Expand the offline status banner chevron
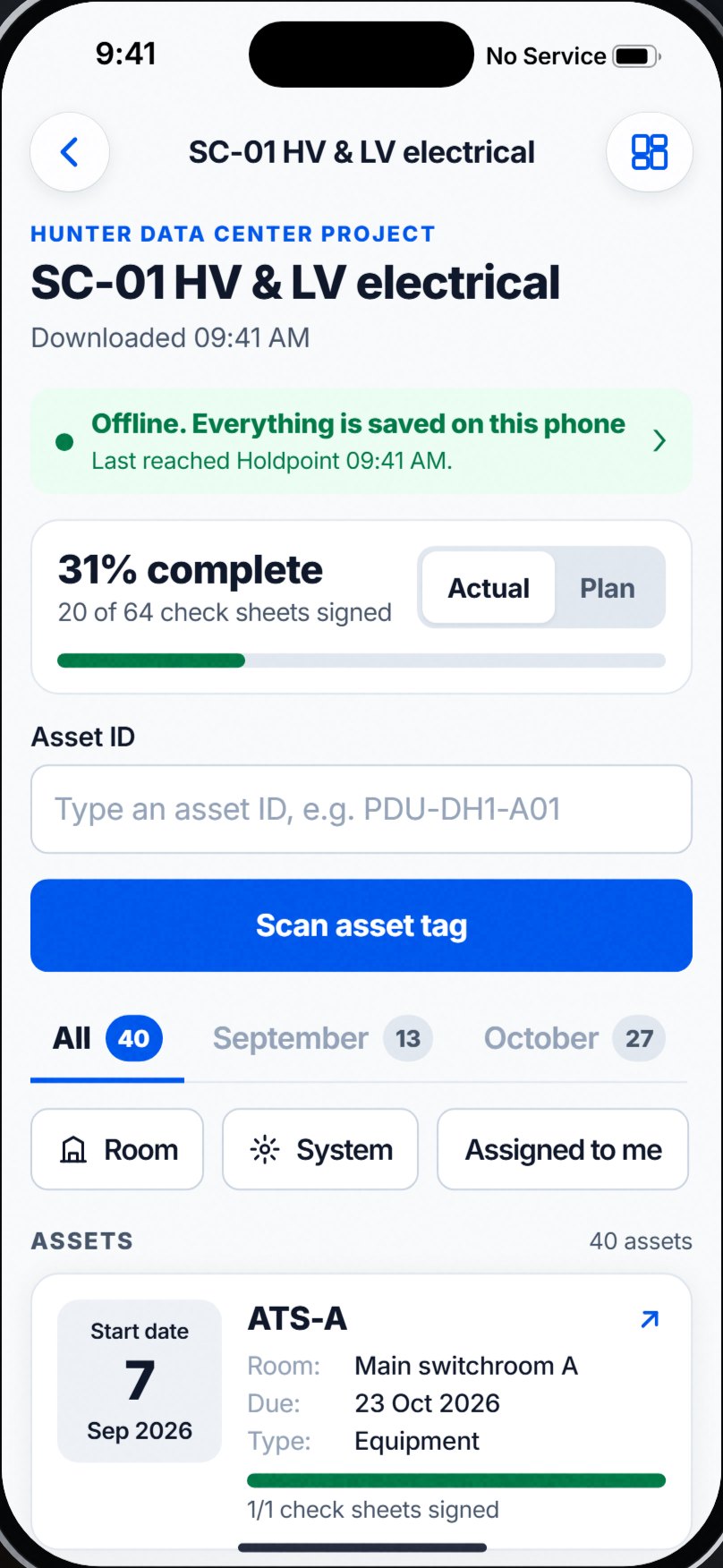723x1568 pixels. point(659,440)
